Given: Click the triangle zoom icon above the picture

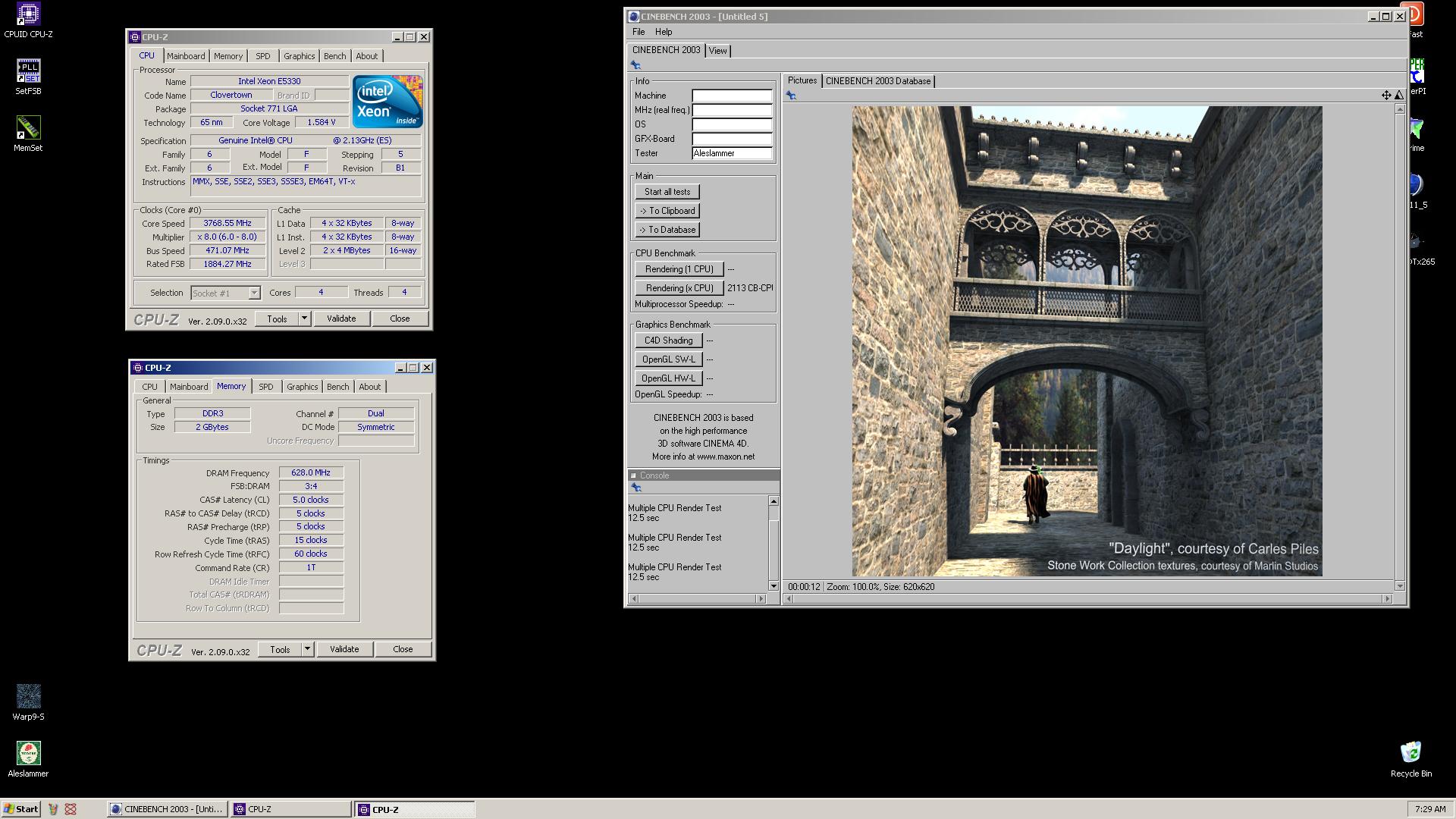Looking at the screenshot, I should tap(1399, 95).
